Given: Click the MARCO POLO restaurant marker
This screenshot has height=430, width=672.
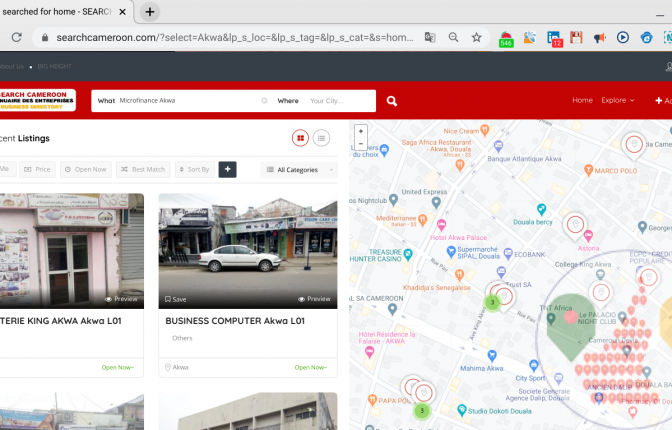Looking at the screenshot, I should coord(588,170).
